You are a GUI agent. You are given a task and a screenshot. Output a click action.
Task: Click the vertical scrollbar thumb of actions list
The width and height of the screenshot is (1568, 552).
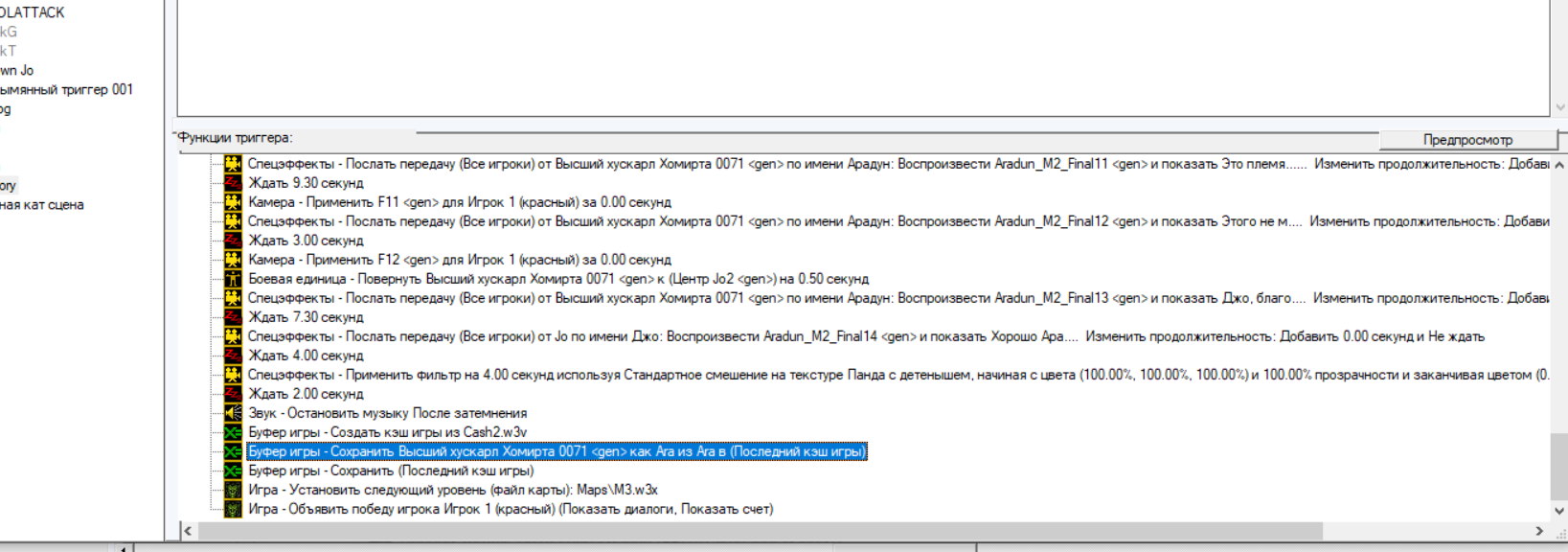coord(1558,467)
